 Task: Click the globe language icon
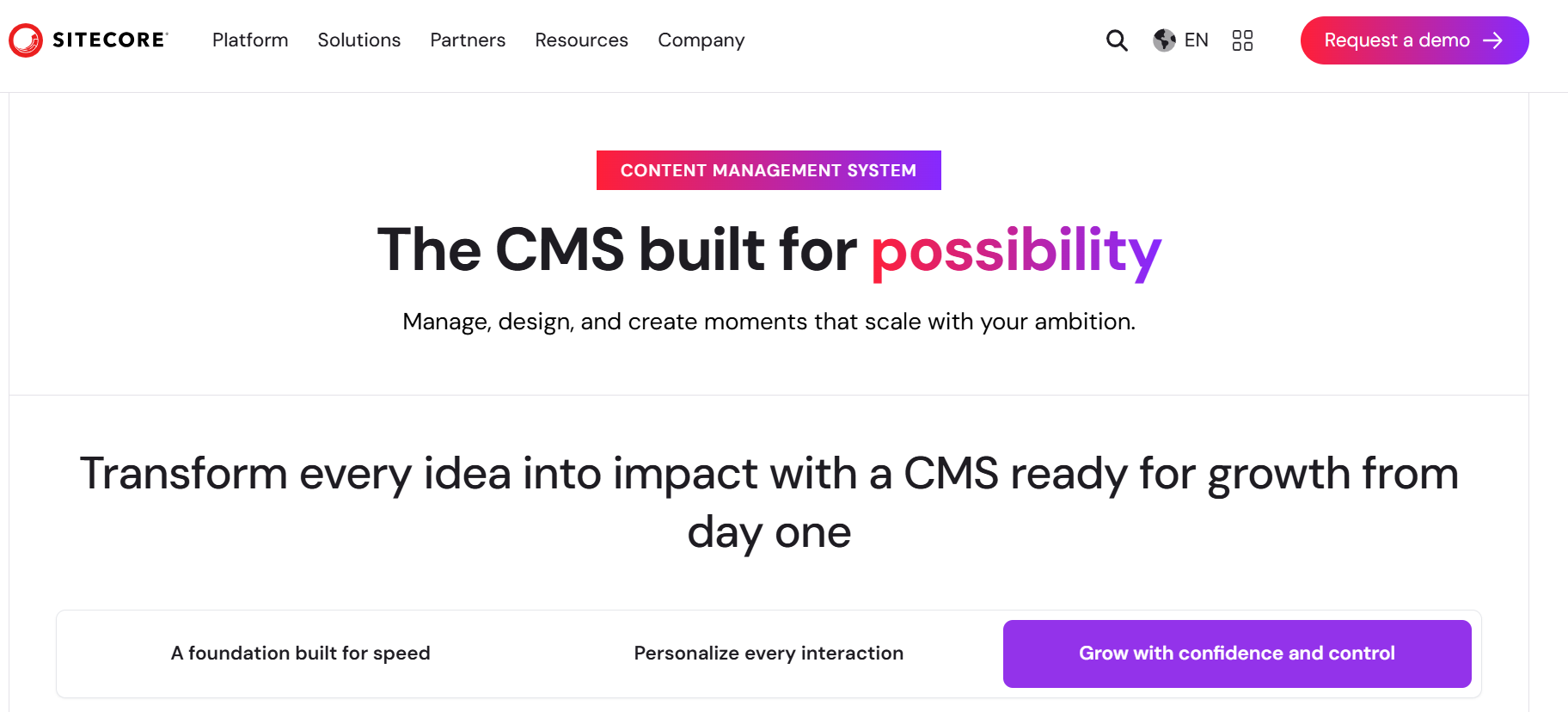click(x=1164, y=40)
